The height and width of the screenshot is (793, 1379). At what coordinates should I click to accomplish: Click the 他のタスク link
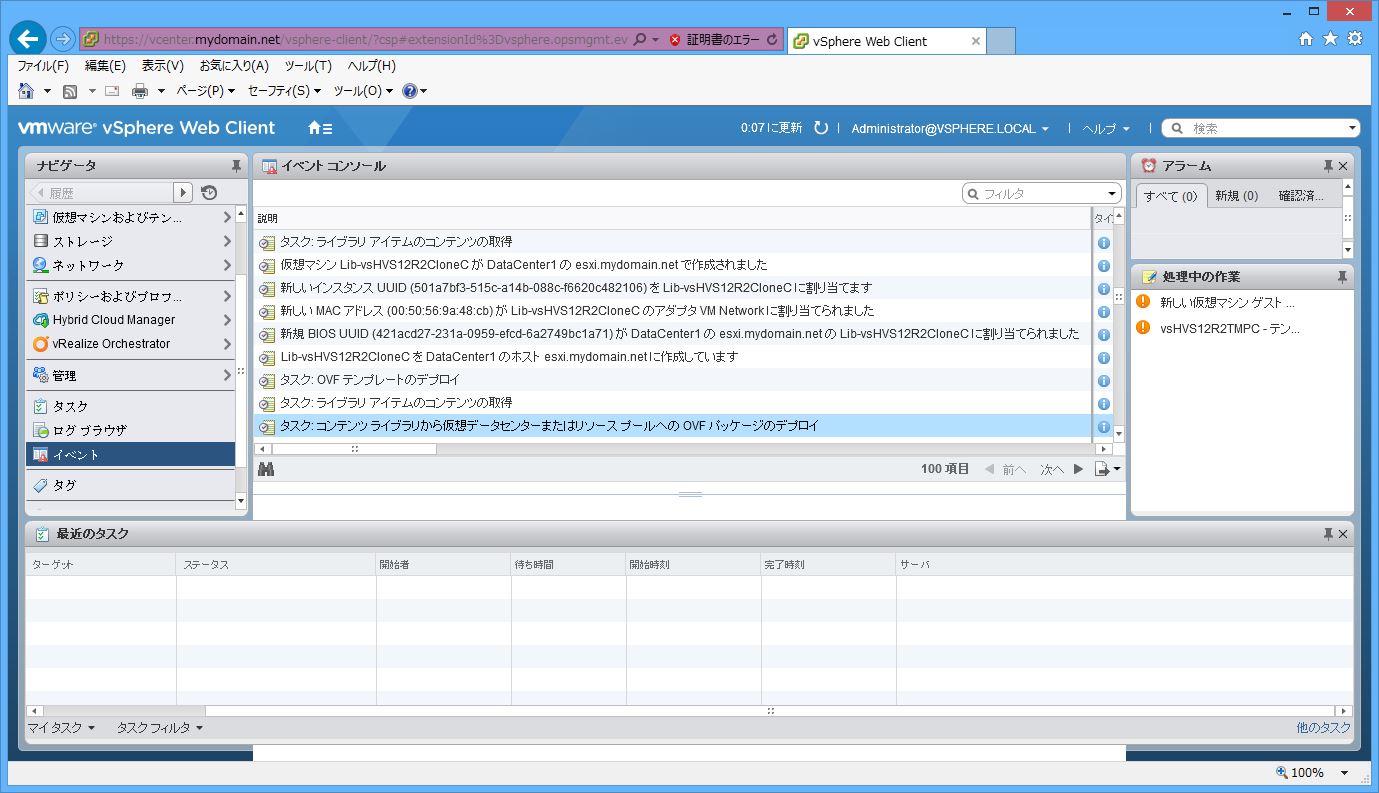pyautogui.click(x=1323, y=728)
